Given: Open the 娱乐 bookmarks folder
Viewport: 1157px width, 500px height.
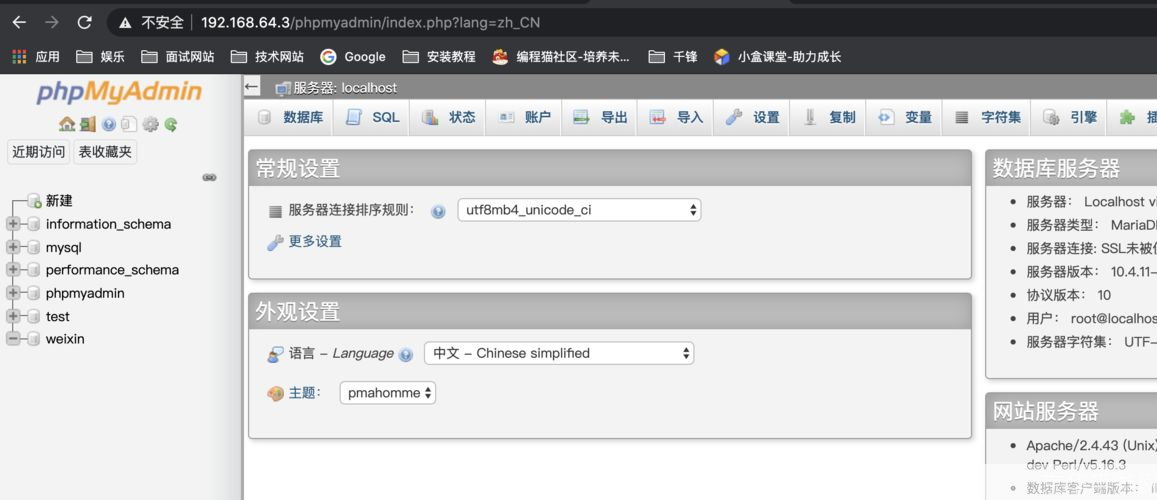Looking at the screenshot, I should tap(100, 57).
